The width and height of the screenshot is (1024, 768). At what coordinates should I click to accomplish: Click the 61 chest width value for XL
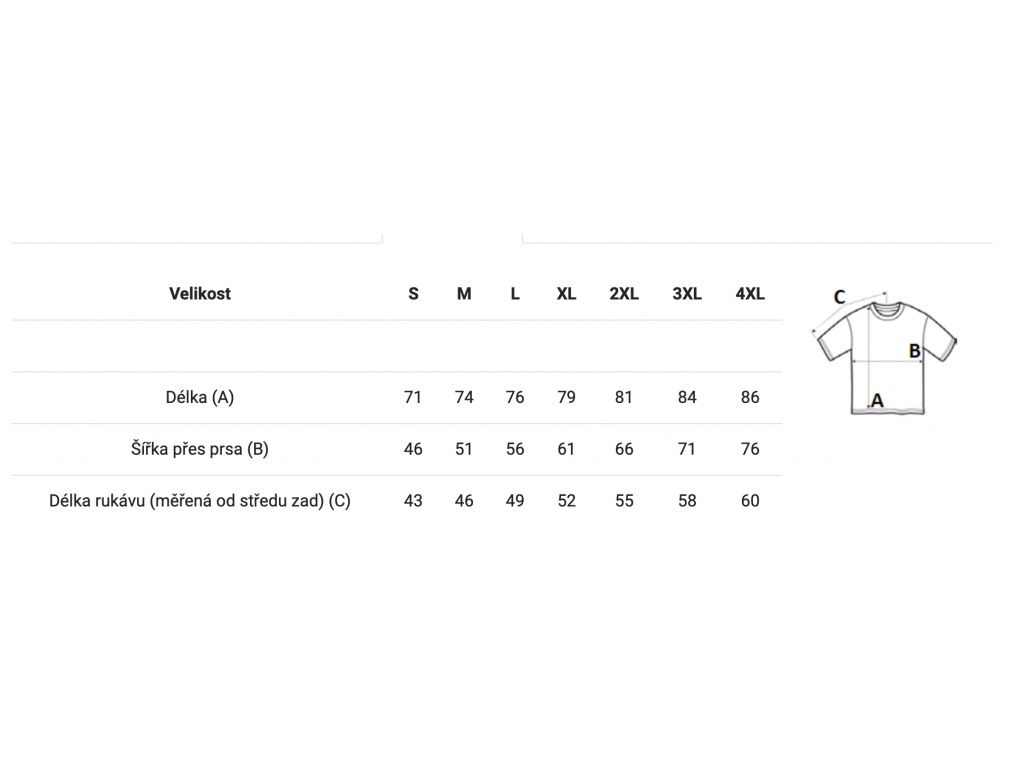point(566,449)
